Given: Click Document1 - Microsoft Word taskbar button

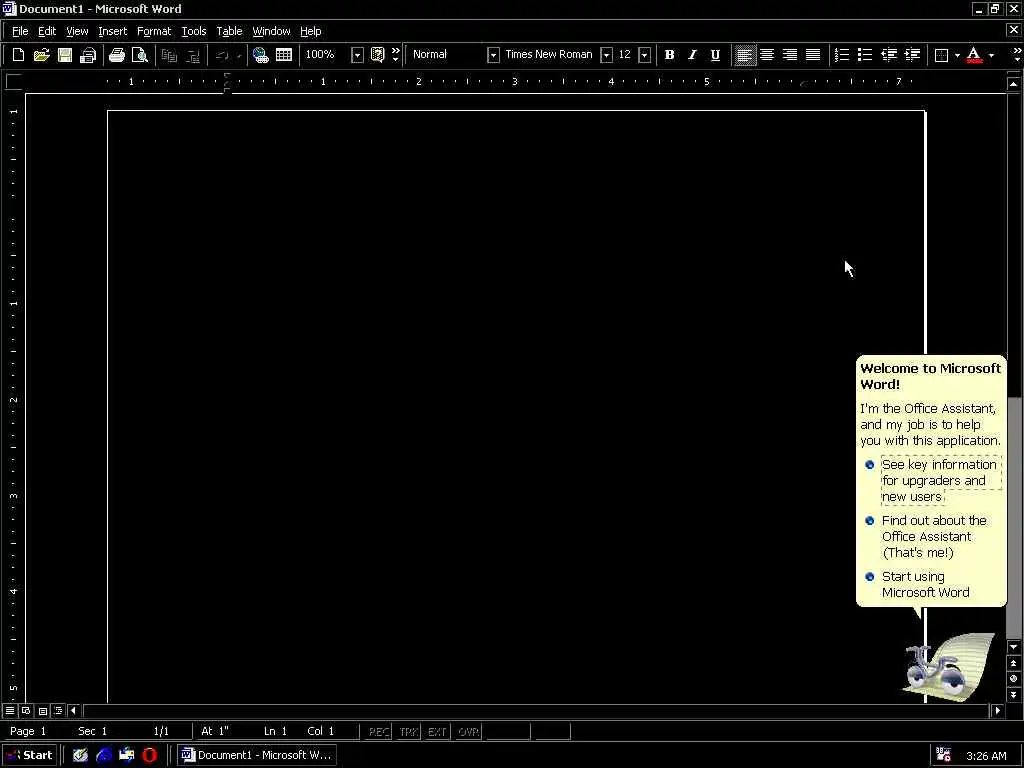Looking at the screenshot, I should pos(257,755).
